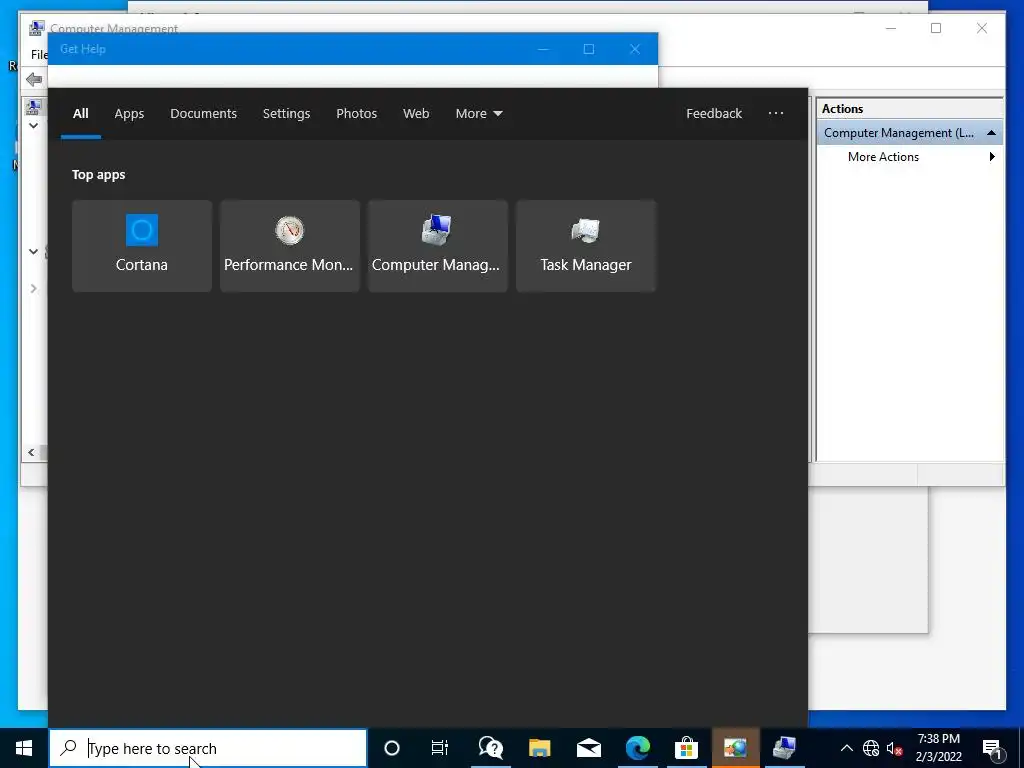Open the Get Help taskbar icon
Viewport: 1024px width, 768px height.
coord(490,748)
